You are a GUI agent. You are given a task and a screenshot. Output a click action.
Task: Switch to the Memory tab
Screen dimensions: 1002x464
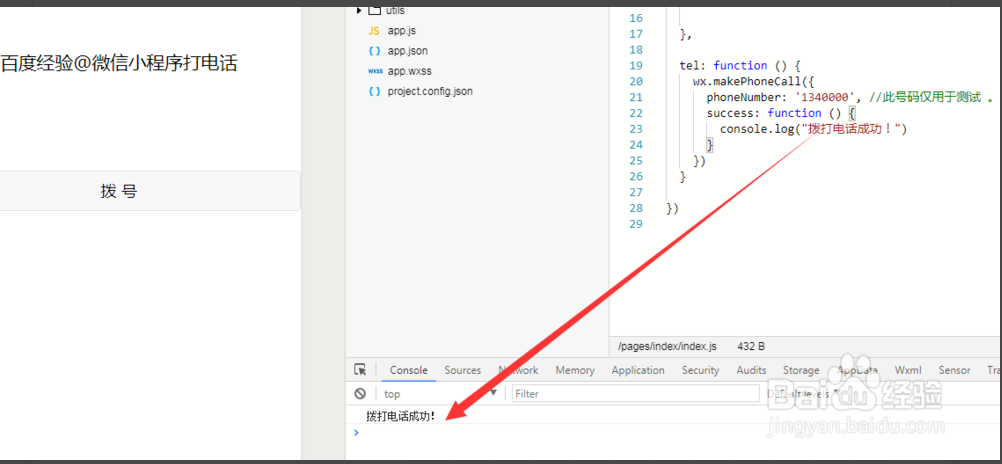tap(574, 370)
